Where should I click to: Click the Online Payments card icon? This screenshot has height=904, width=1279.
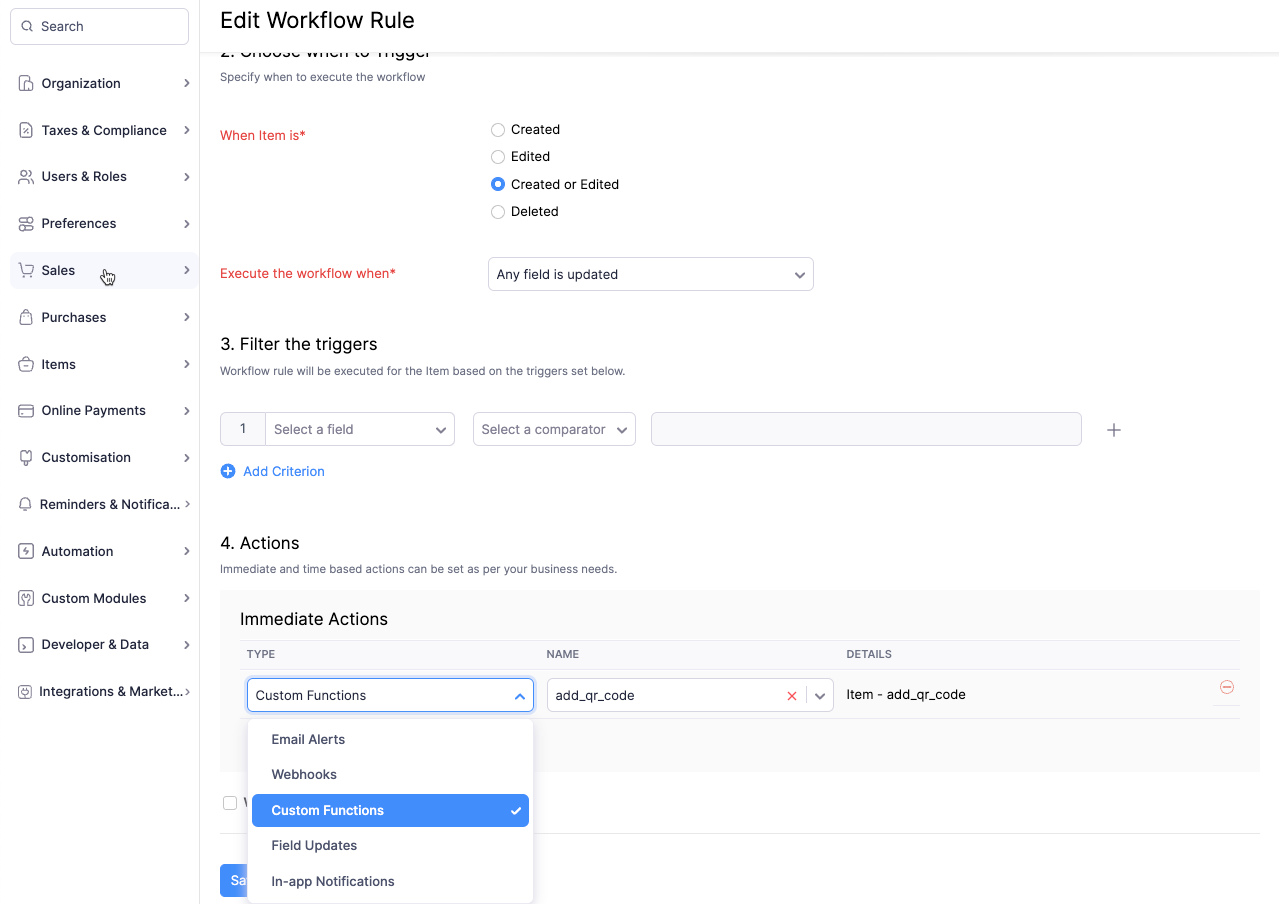point(26,411)
